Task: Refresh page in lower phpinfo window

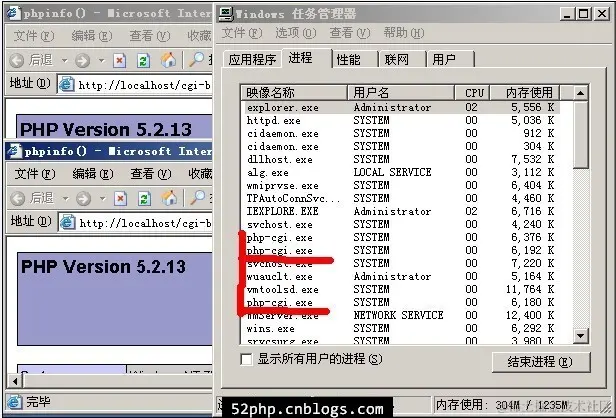Action: click(x=144, y=198)
